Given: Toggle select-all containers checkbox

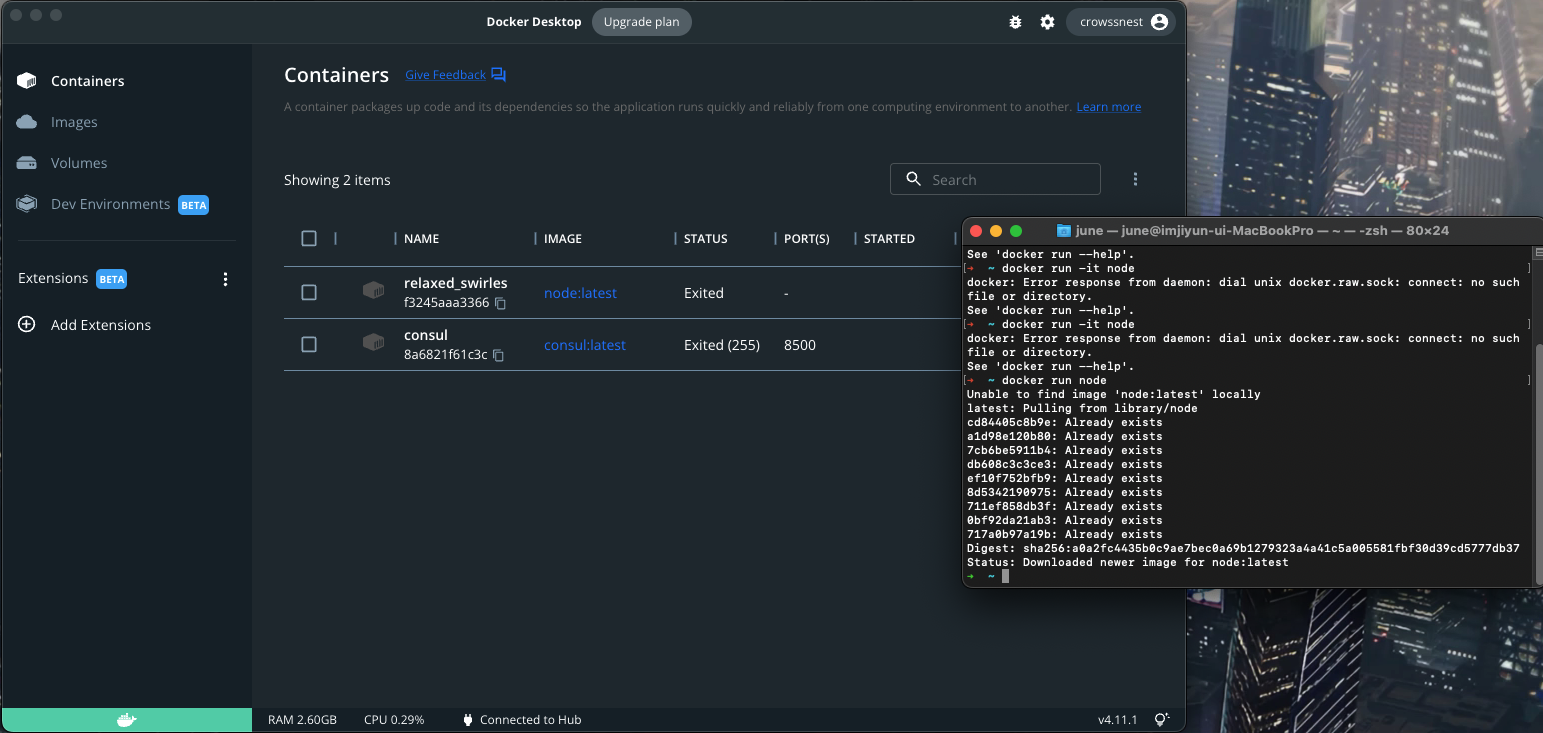Looking at the screenshot, I should [x=309, y=238].
